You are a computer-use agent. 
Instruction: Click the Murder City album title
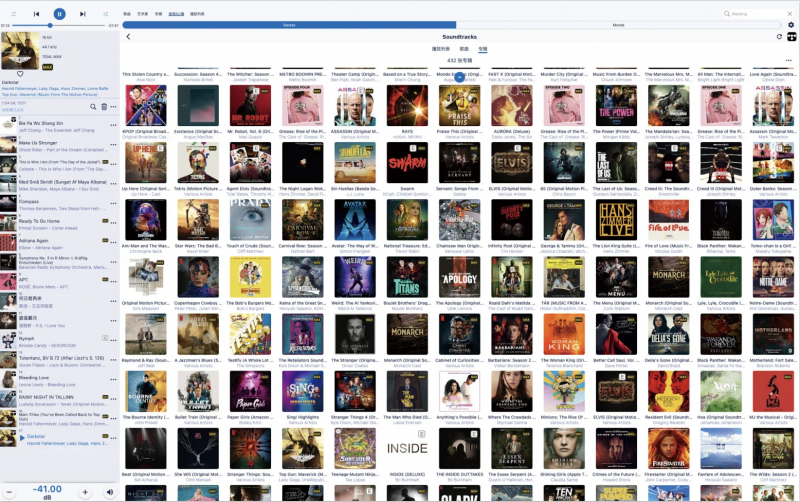click(564, 74)
